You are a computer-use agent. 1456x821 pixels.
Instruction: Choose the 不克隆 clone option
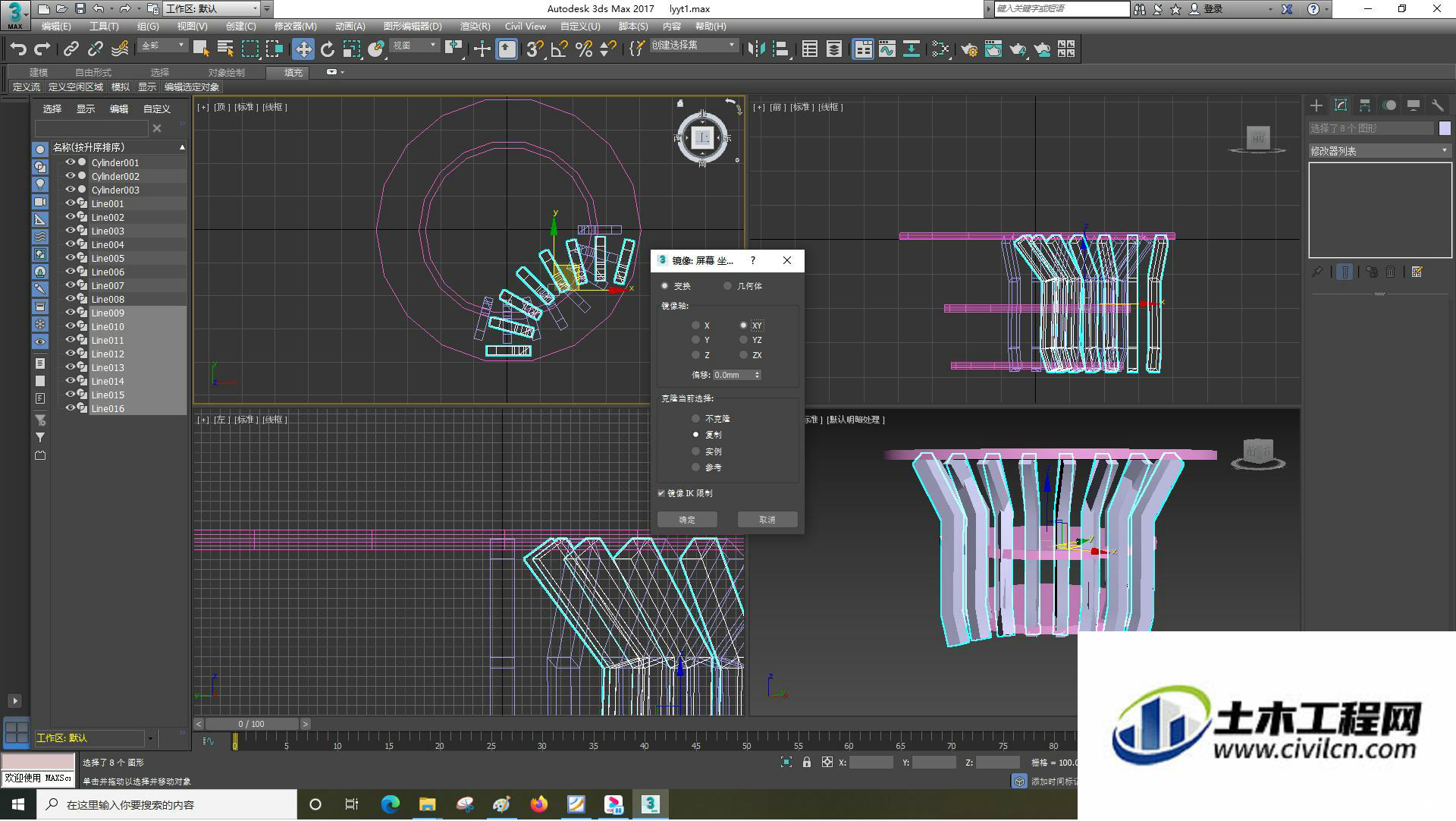(x=695, y=419)
